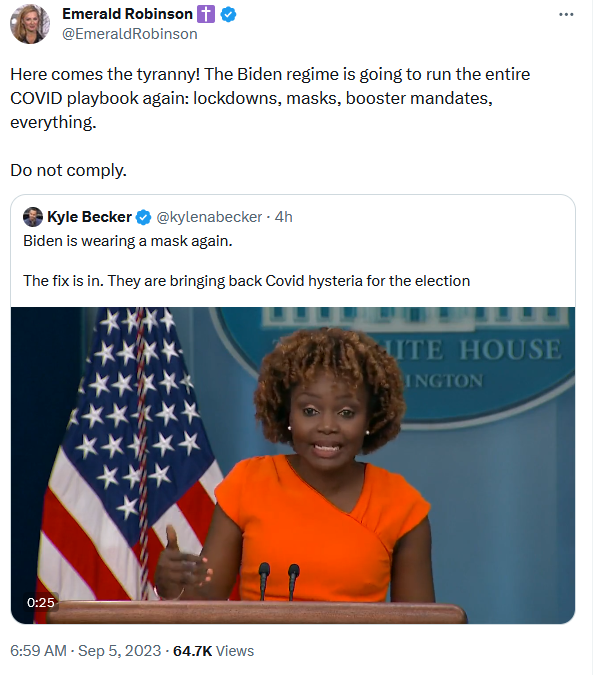The height and width of the screenshot is (675, 594).
Task: Open the @kylenabecker handle
Action: (209, 217)
